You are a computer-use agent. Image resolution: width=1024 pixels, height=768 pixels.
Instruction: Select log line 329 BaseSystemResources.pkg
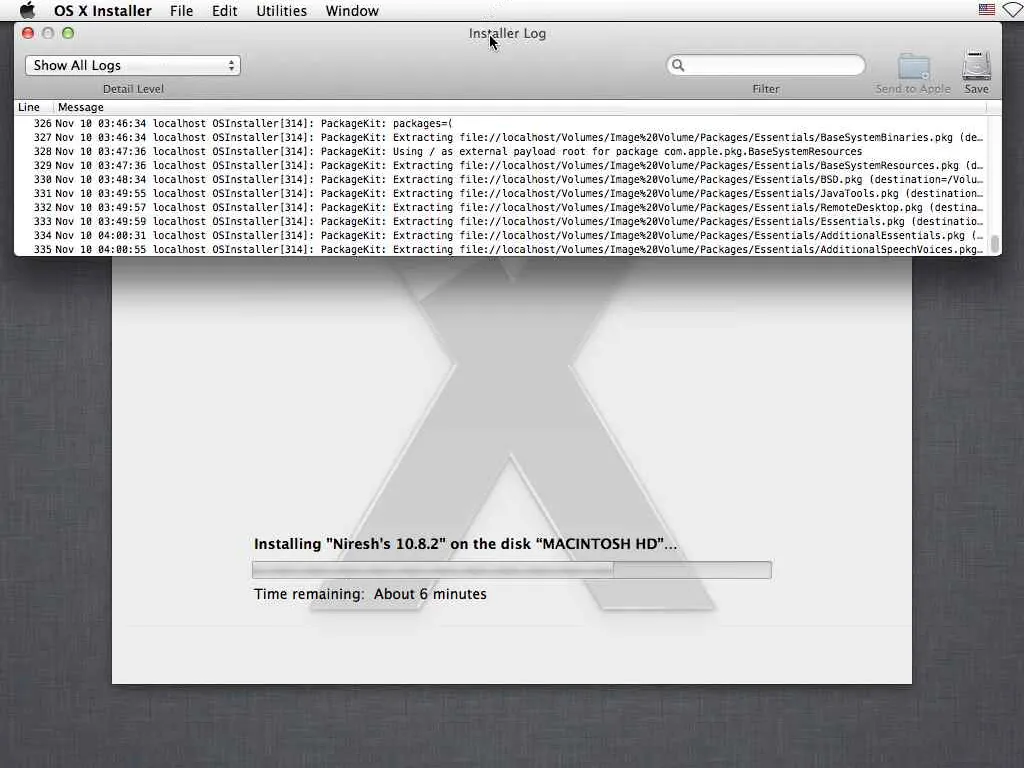(500, 165)
